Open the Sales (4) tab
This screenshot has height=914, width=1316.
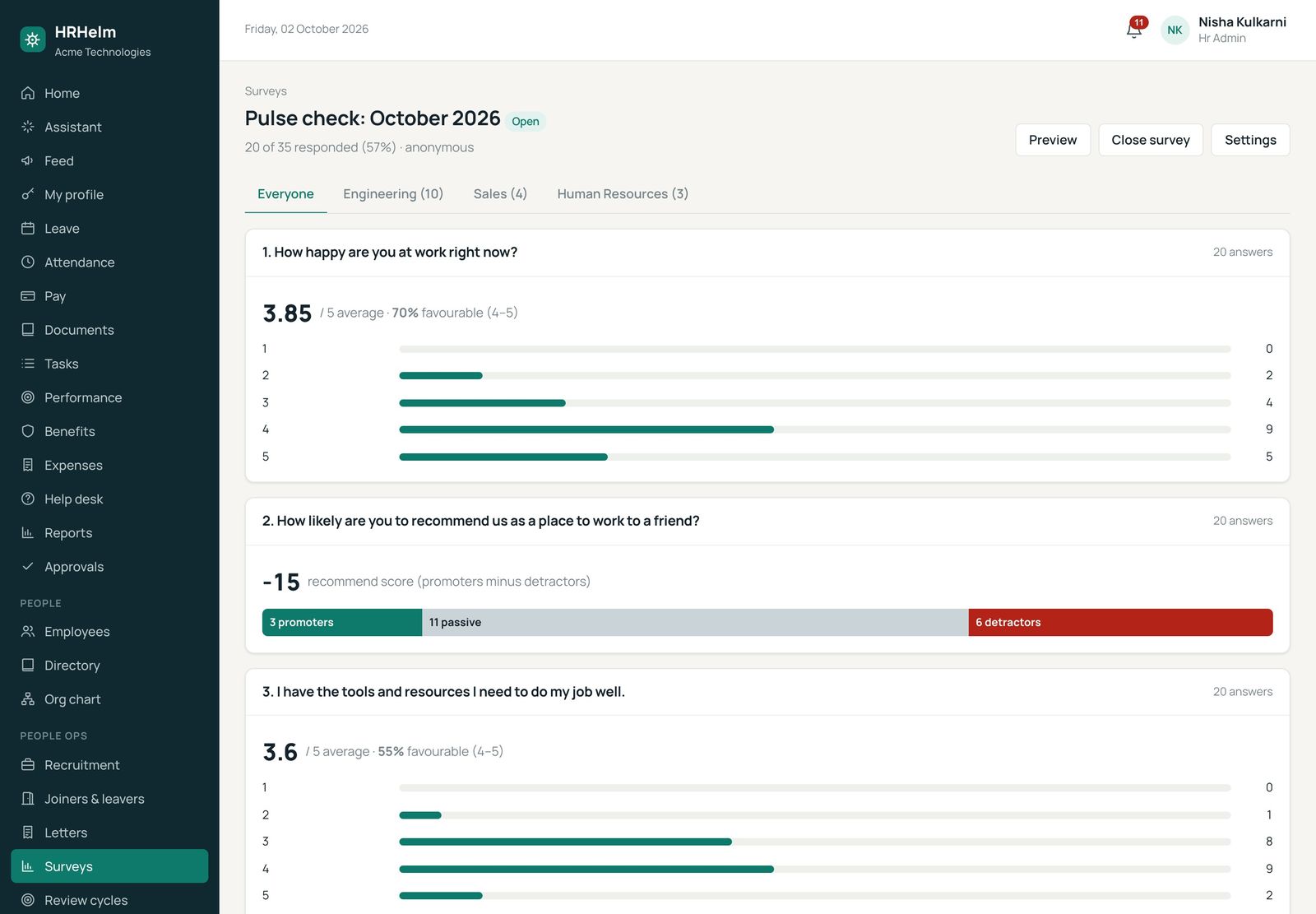pyautogui.click(x=500, y=194)
